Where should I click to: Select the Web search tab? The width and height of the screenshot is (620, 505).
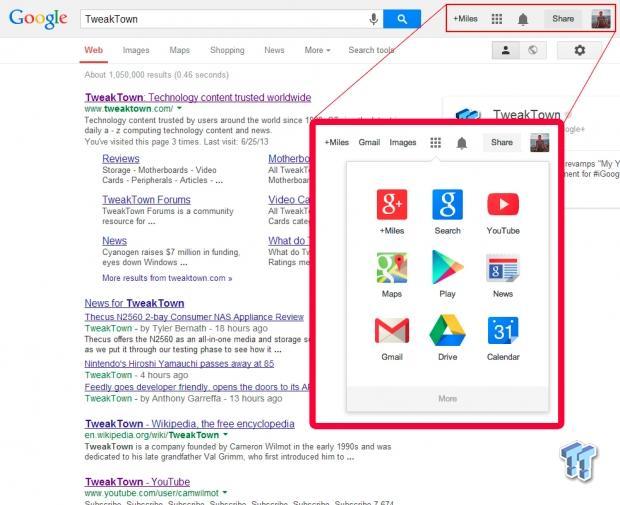[x=94, y=50]
